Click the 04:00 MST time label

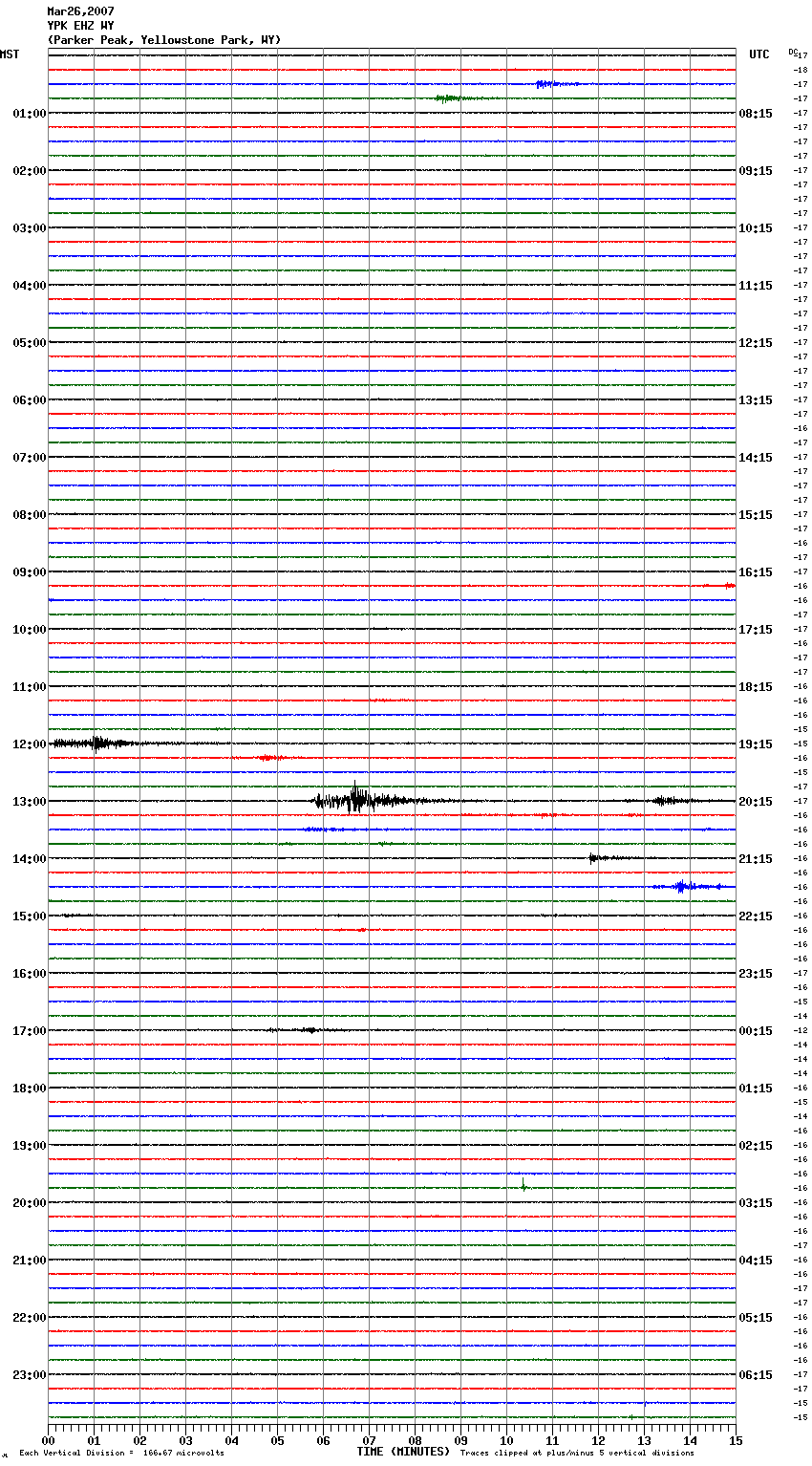click(30, 286)
